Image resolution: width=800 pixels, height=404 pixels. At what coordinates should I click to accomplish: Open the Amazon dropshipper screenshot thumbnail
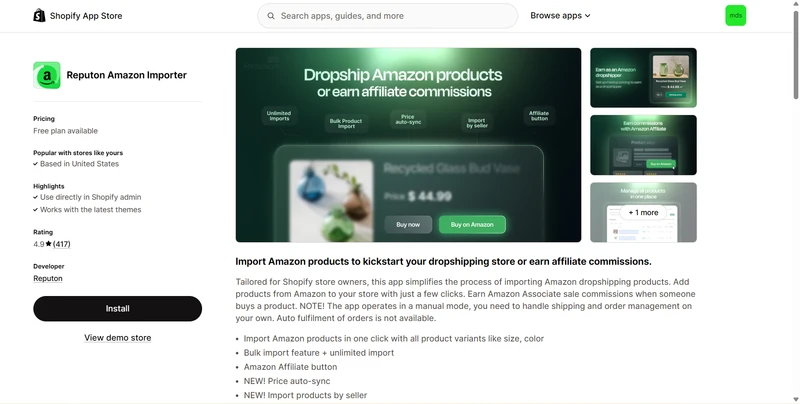click(643, 78)
